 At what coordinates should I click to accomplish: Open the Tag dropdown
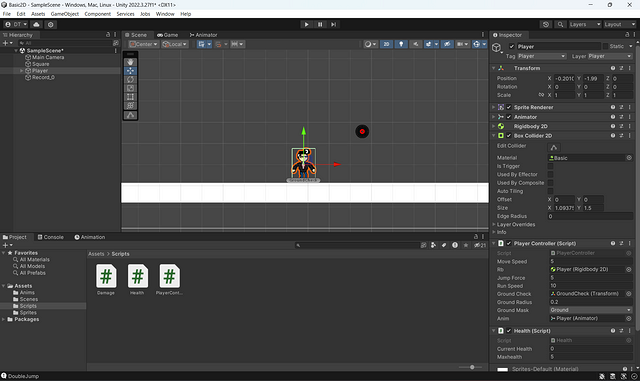tap(542, 56)
